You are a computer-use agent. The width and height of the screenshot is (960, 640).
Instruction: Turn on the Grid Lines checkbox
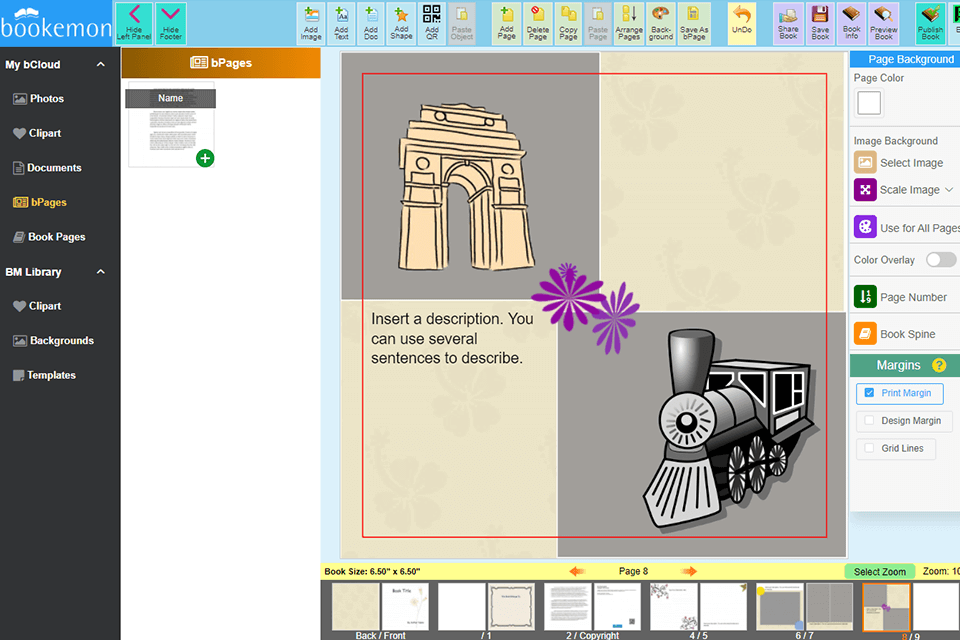(x=869, y=448)
